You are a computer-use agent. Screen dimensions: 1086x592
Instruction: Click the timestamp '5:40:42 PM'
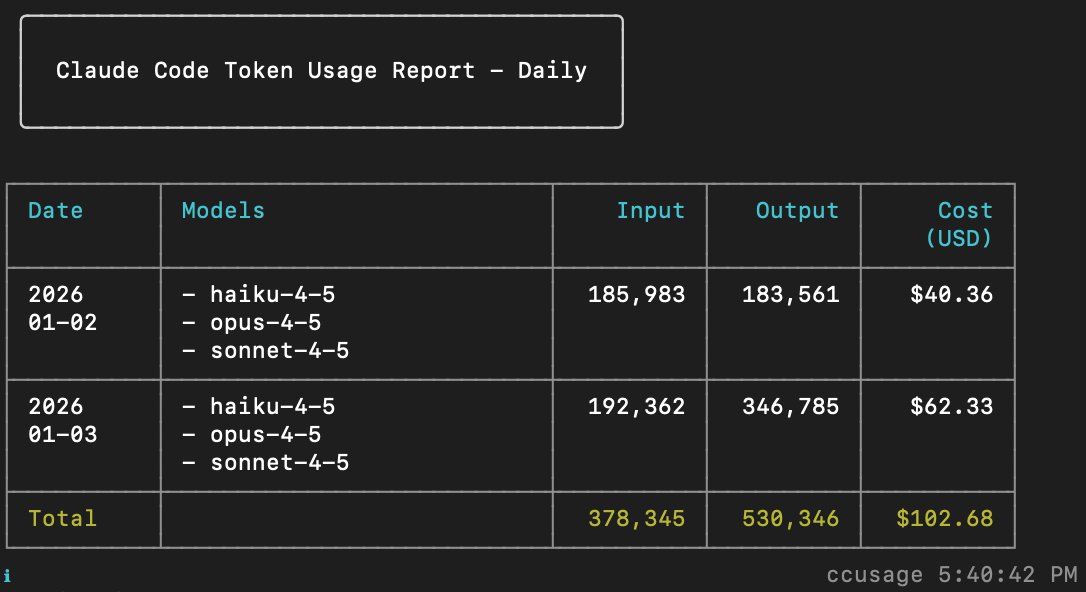coord(1008,575)
